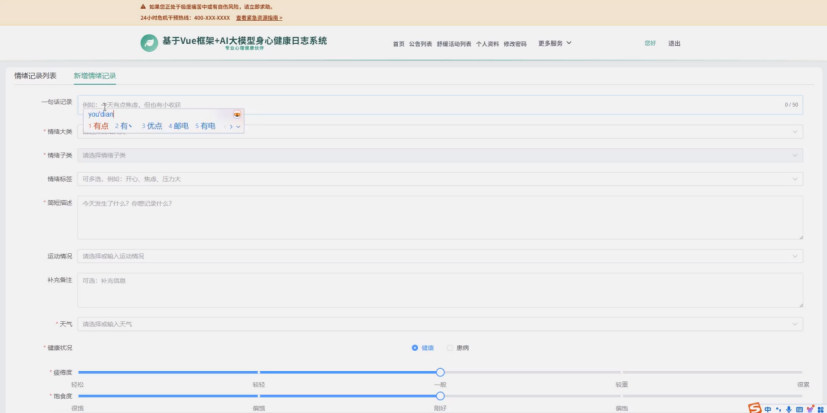Open the IME soft keyboard icon
Viewport: 827px width, 413px height.
[x=799, y=409]
